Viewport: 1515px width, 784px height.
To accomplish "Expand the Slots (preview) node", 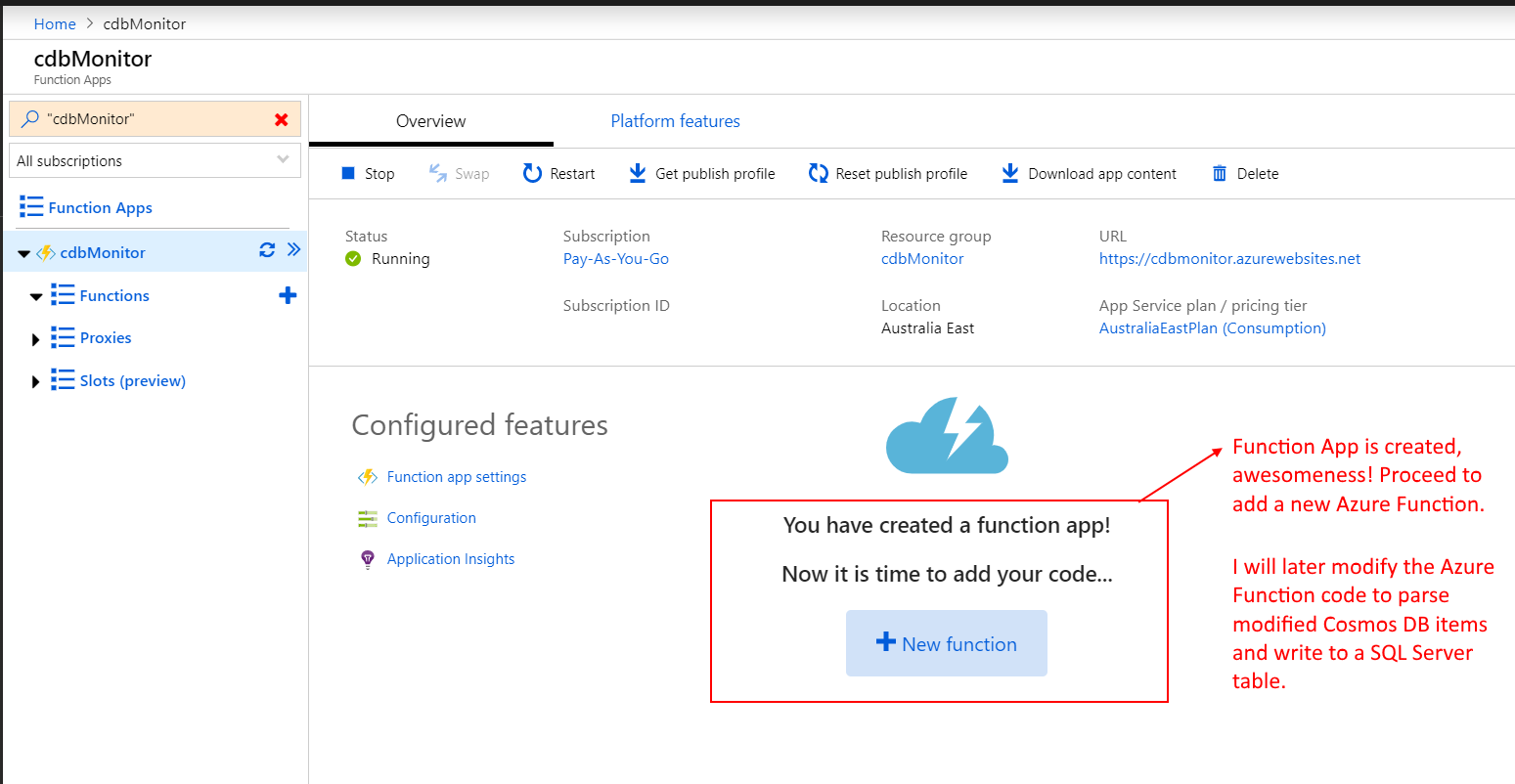I will pyautogui.click(x=36, y=382).
